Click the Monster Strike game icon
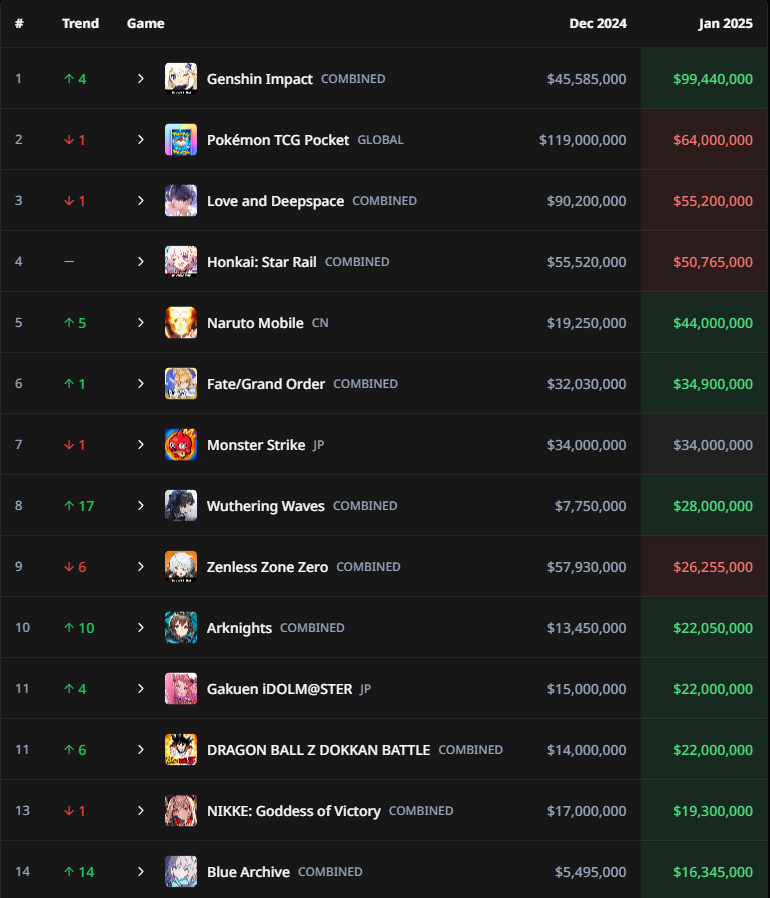 (x=181, y=445)
